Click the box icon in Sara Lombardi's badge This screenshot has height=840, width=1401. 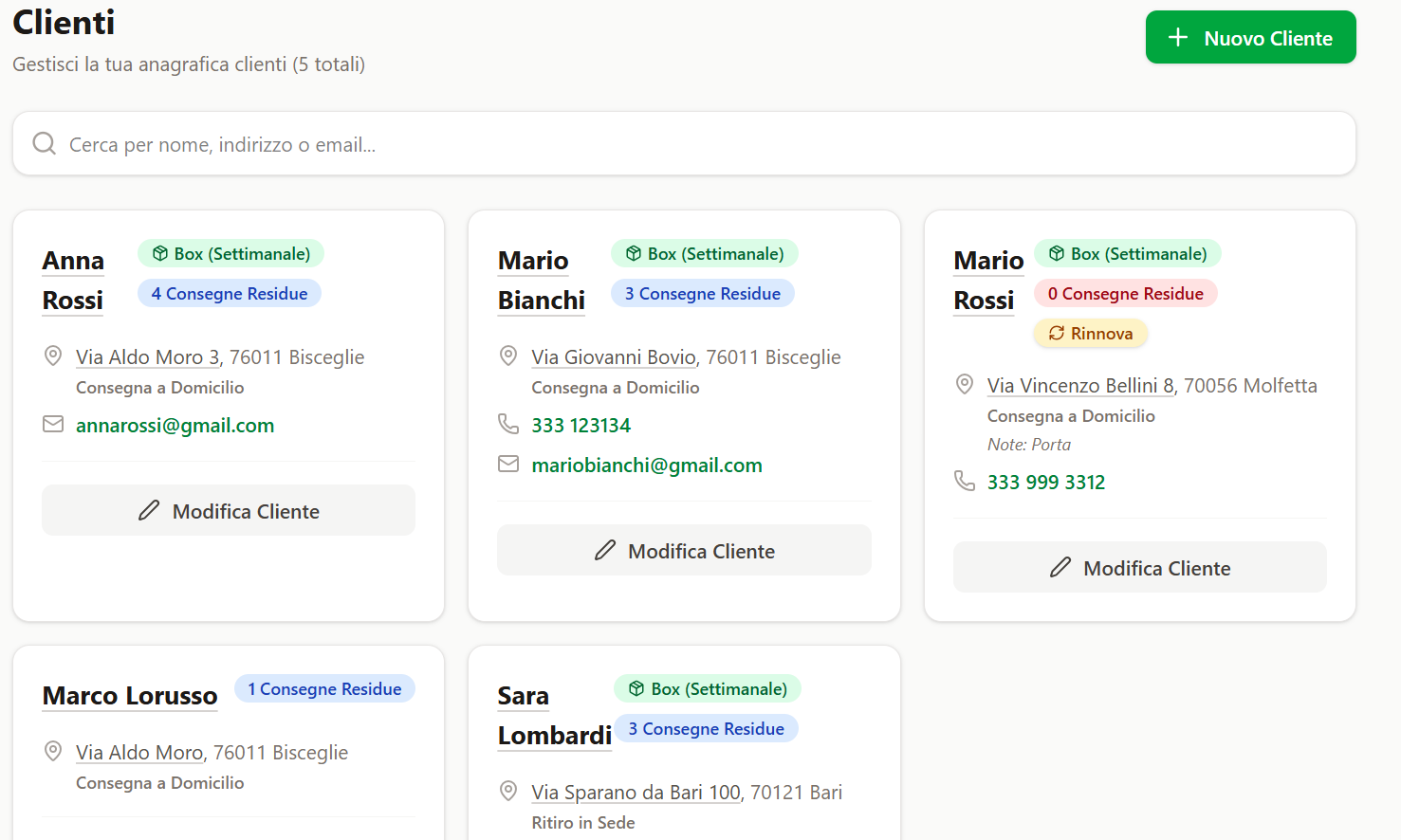point(636,689)
